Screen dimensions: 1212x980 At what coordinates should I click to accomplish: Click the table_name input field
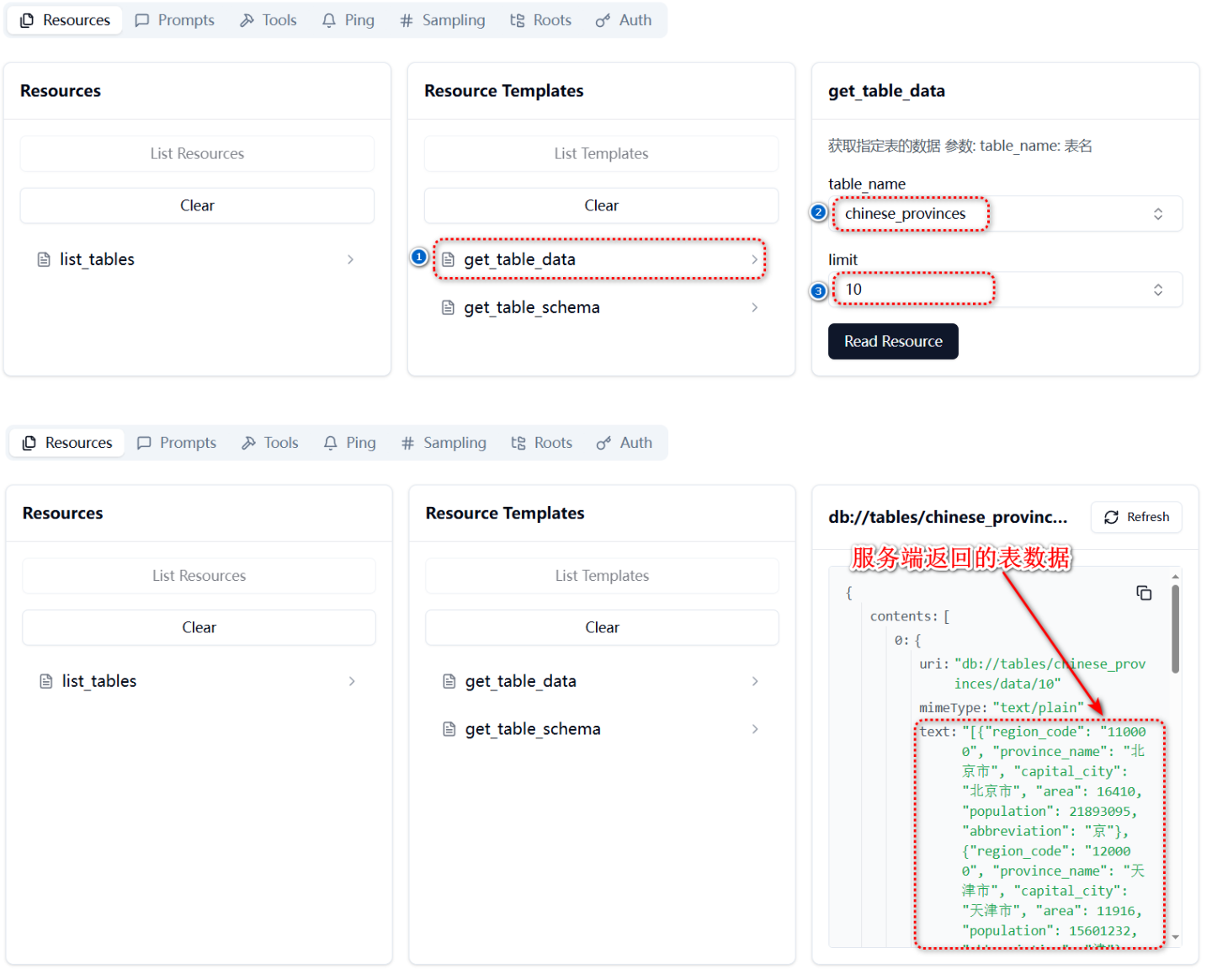(1005, 214)
